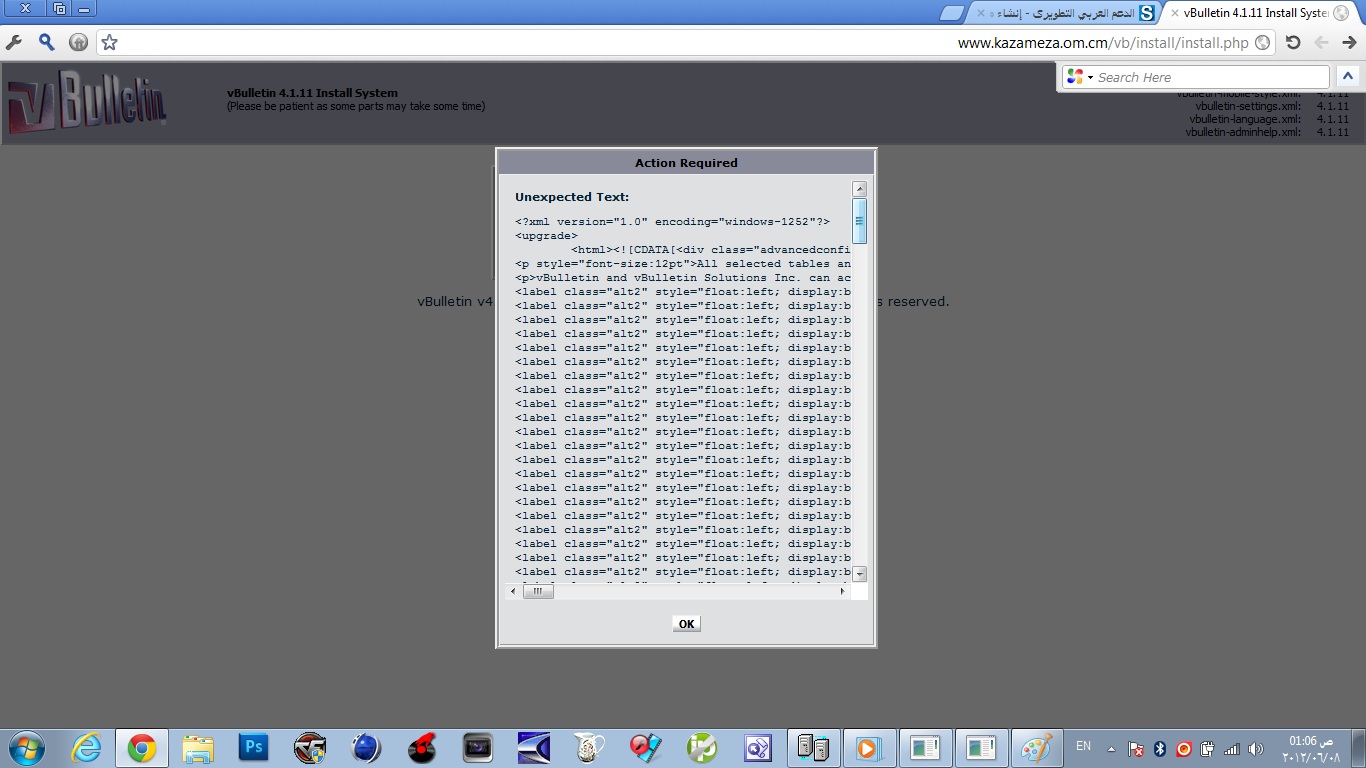This screenshot has height=768, width=1366.
Task: Show hidden system tray icons
Action: 1111,748
